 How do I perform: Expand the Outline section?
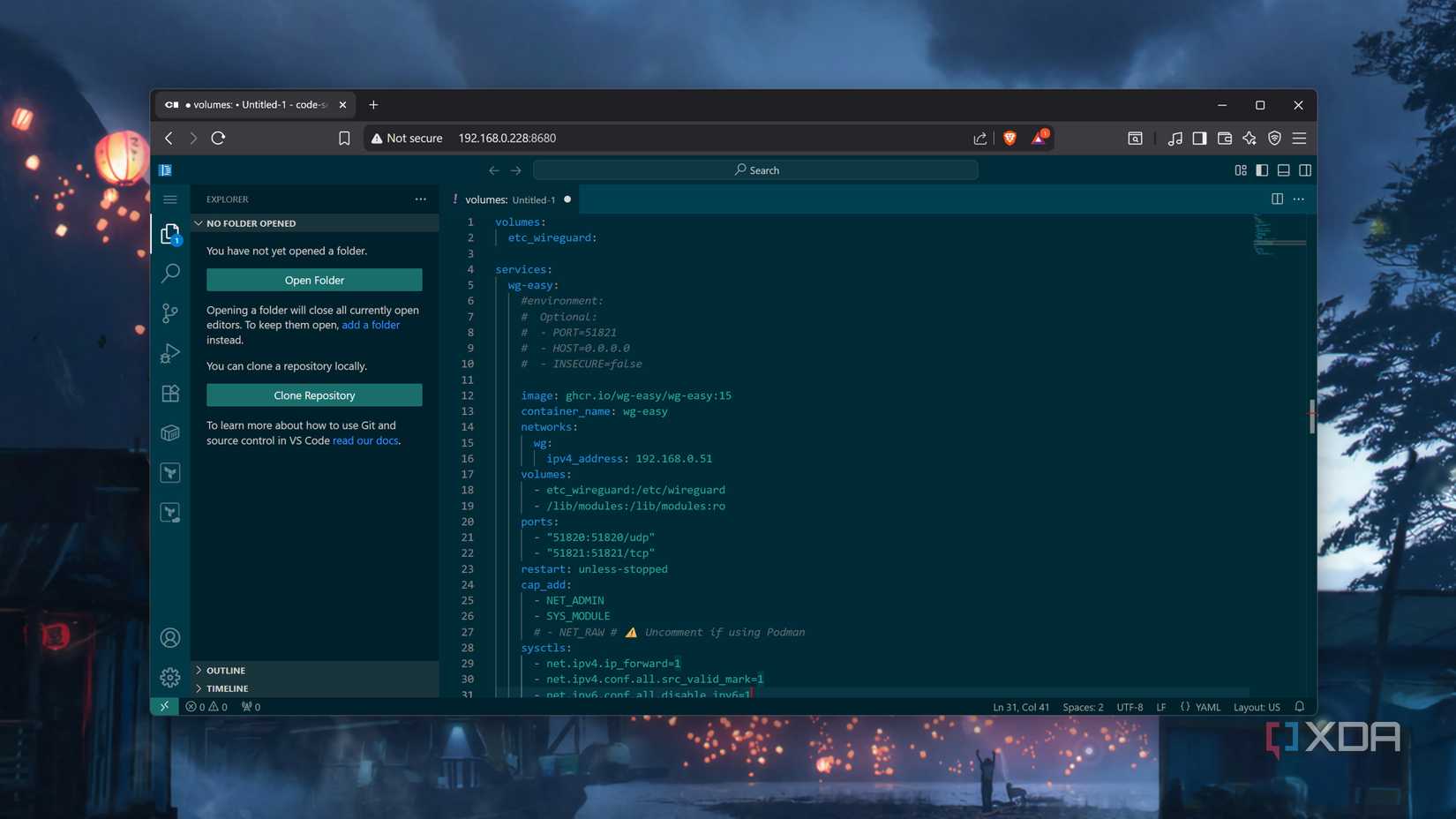226,671
